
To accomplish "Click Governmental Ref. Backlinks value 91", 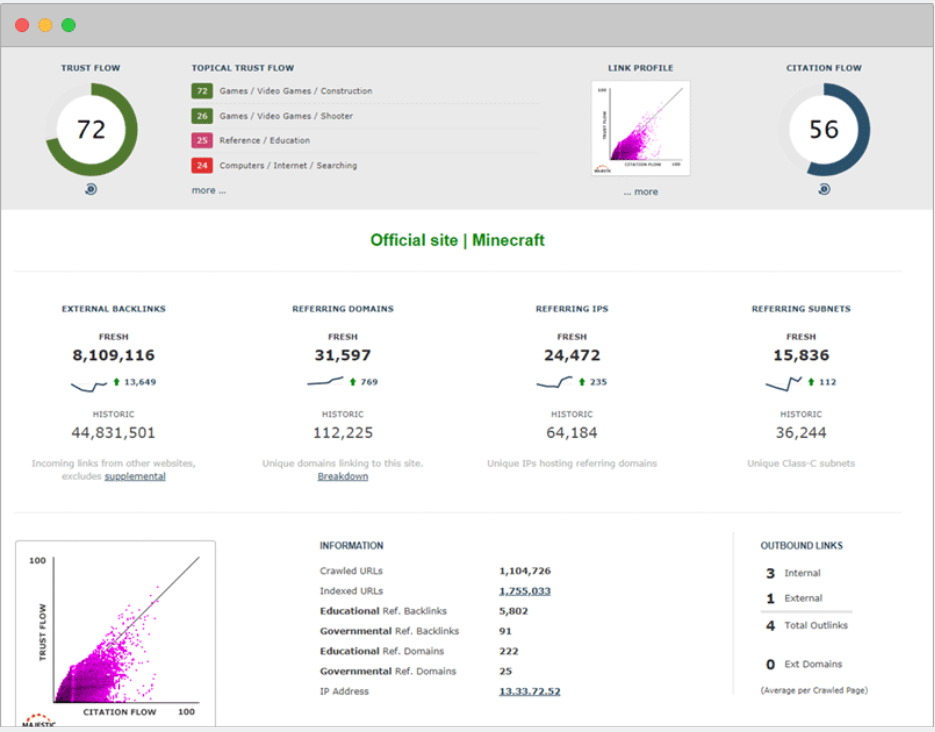I will pyautogui.click(x=505, y=631).
